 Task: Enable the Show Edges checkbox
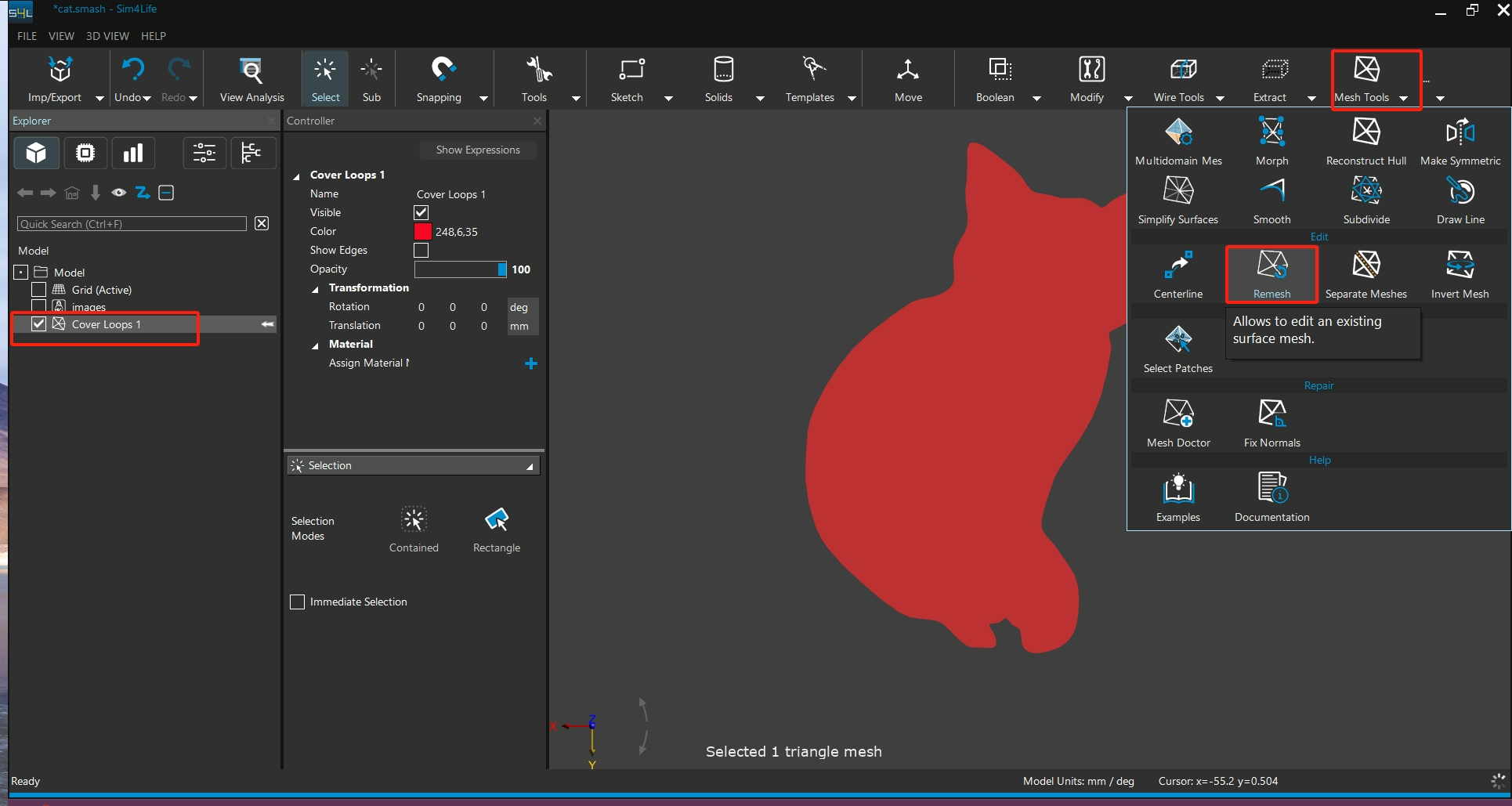tap(421, 251)
